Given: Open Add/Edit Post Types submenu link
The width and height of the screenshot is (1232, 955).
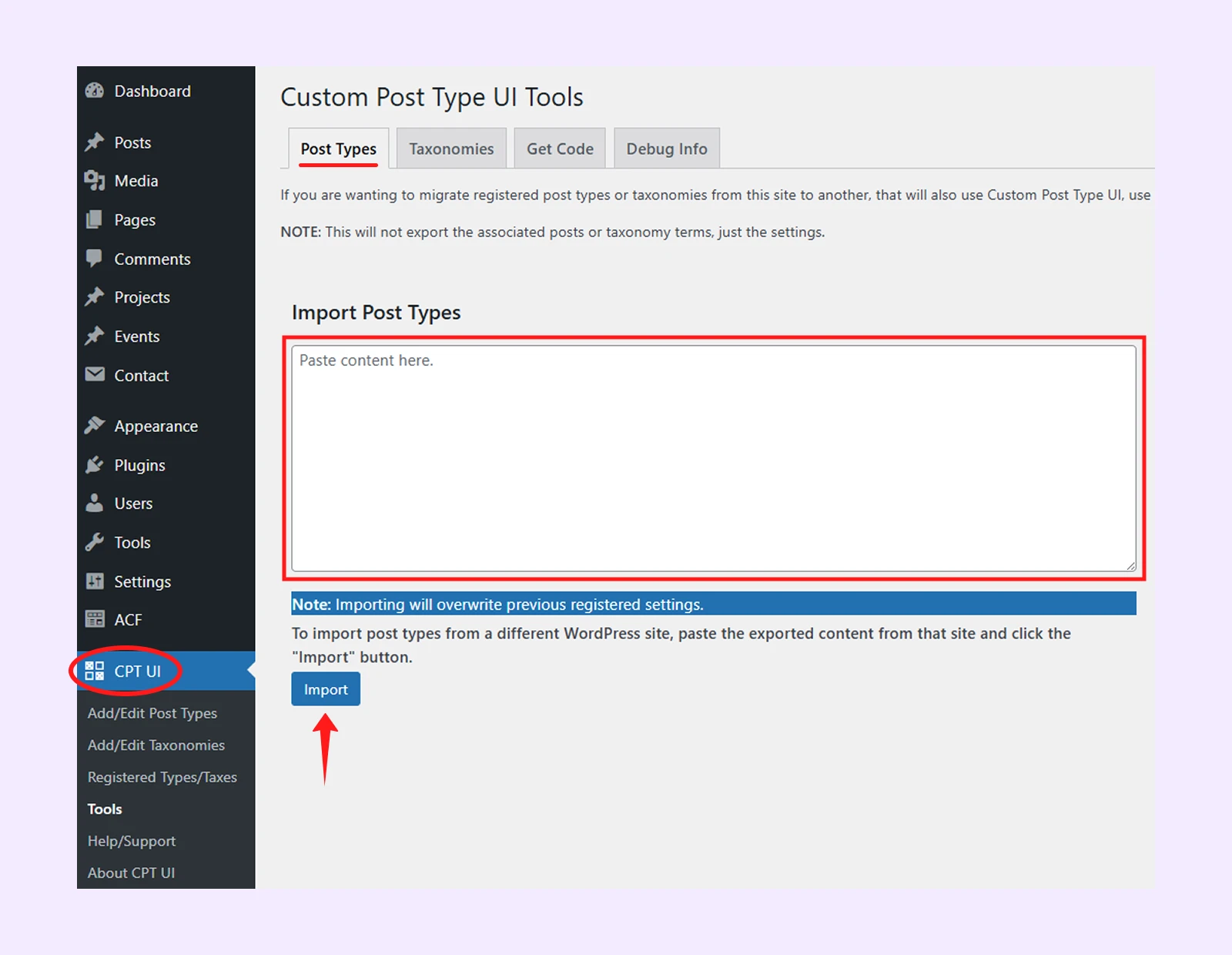Looking at the screenshot, I should pos(152,713).
